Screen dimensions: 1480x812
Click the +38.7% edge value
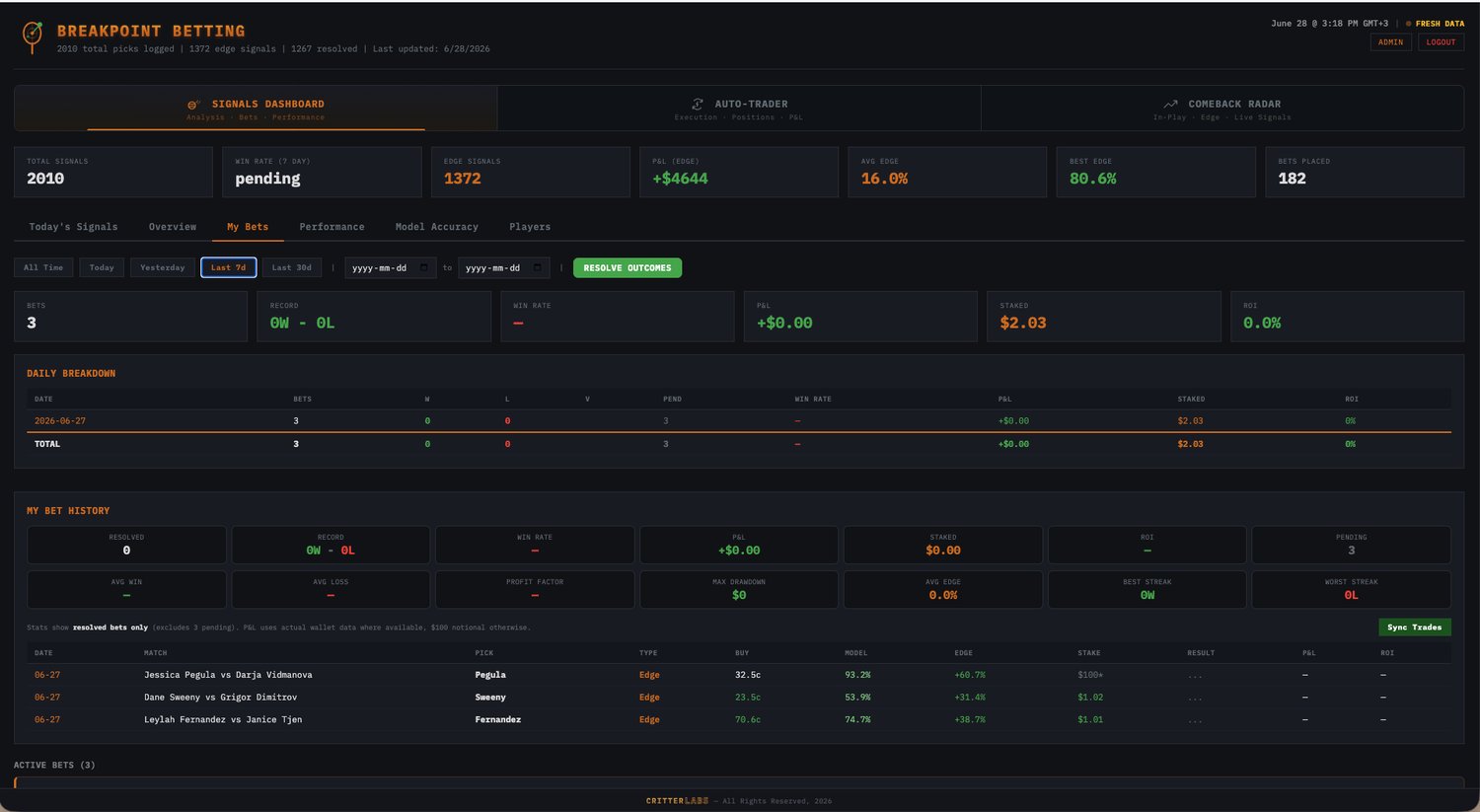(x=970, y=720)
